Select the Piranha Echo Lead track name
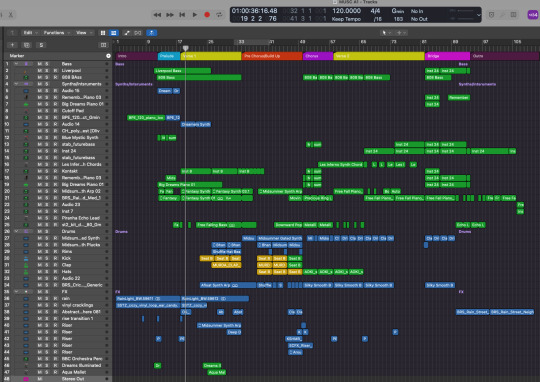 tap(81, 218)
